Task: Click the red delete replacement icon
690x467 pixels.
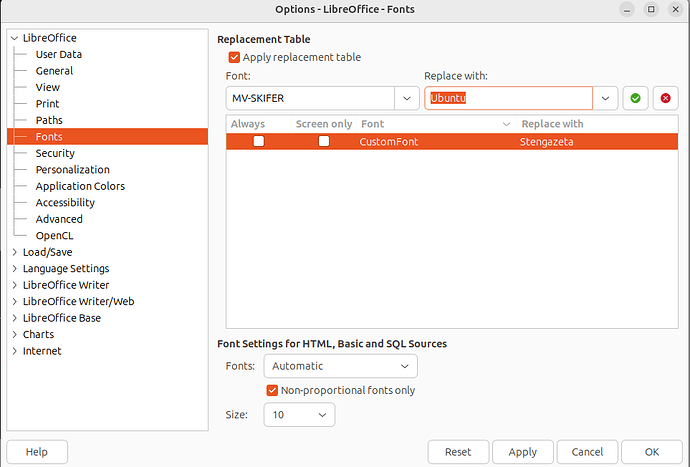Action: tap(665, 98)
